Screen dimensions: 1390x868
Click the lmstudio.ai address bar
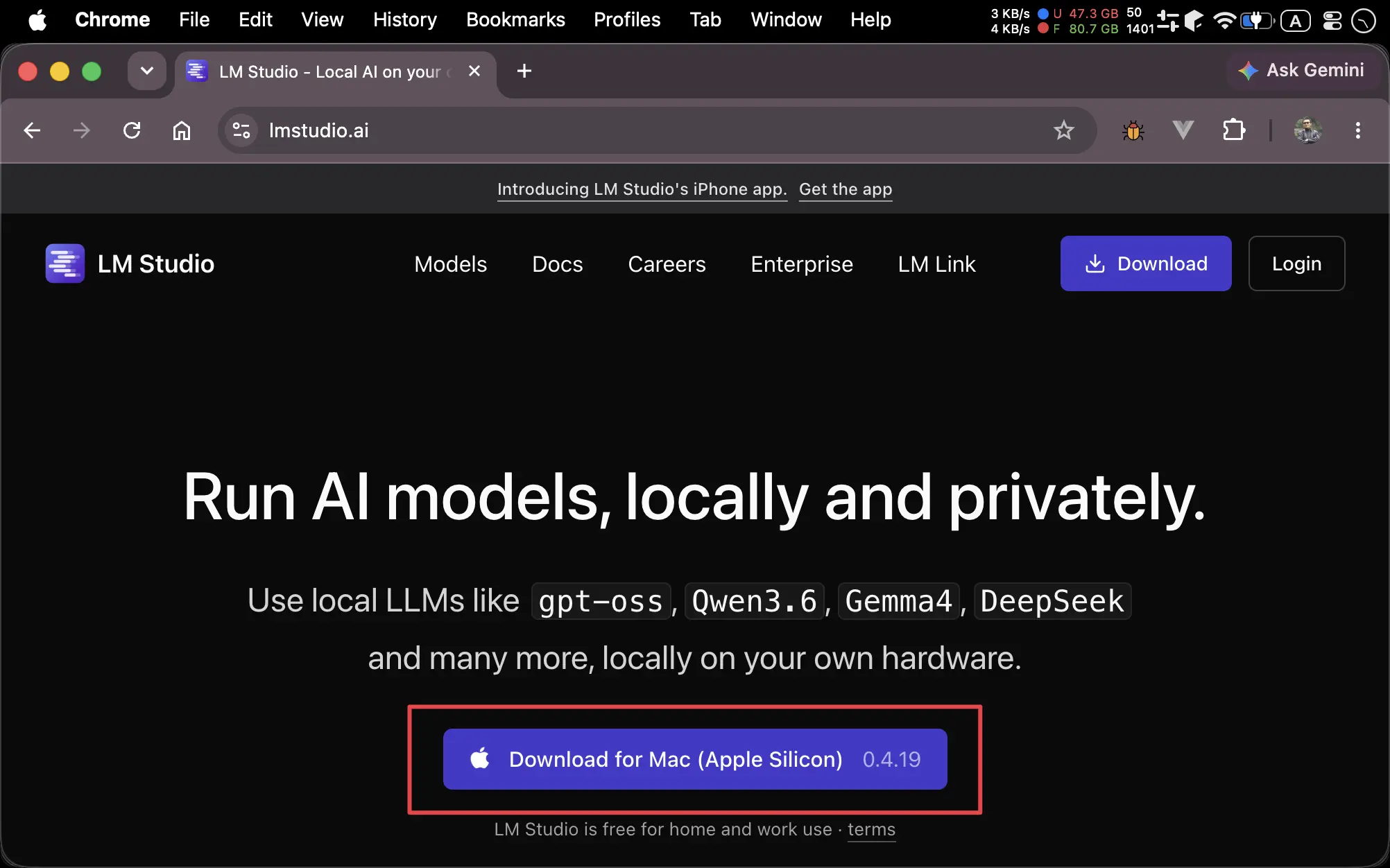click(x=658, y=130)
